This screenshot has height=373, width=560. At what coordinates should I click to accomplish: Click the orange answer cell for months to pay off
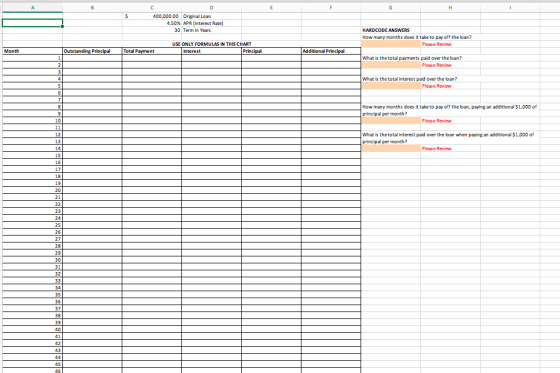pyautogui.click(x=390, y=44)
